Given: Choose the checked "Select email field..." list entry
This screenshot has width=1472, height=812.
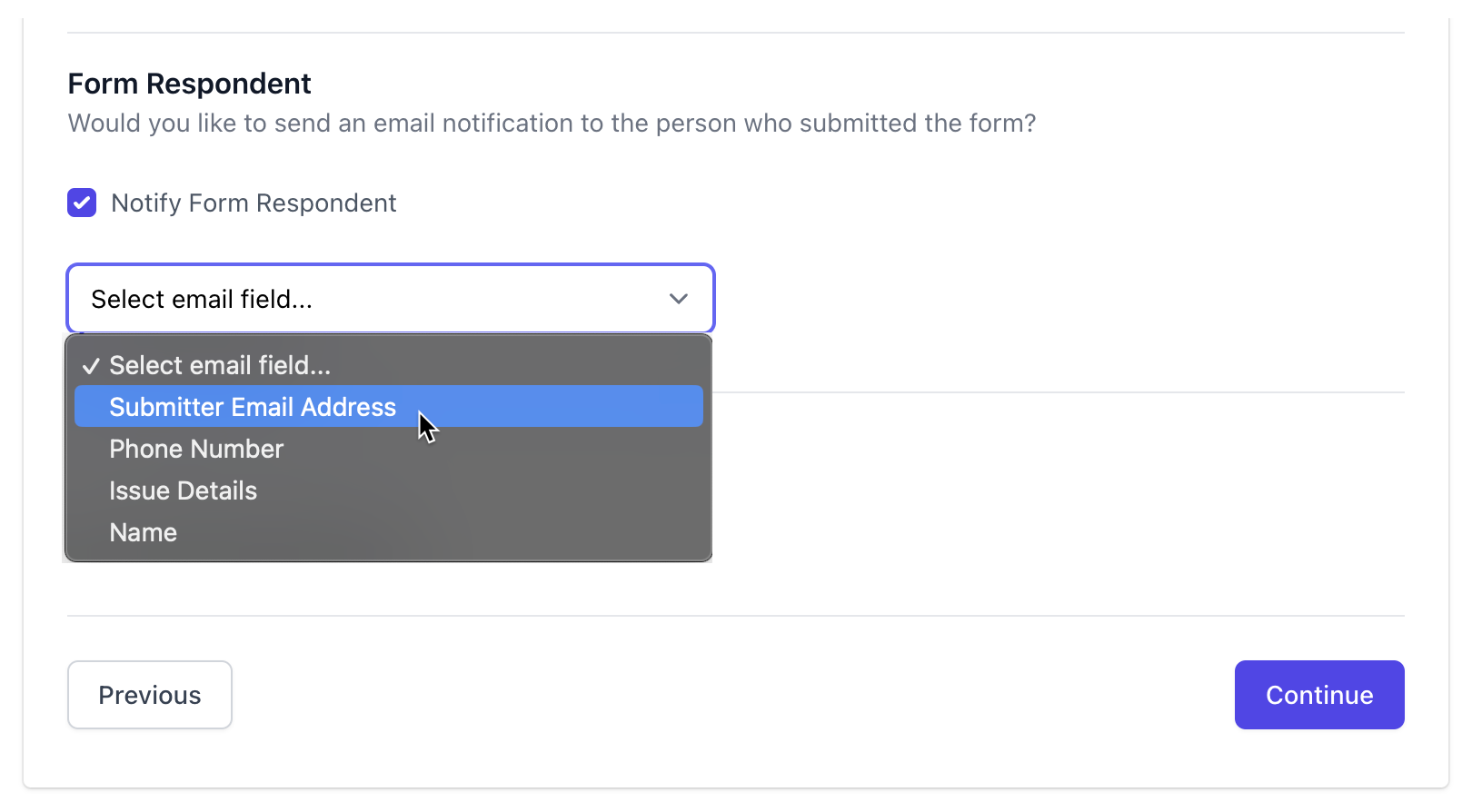Looking at the screenshot, I should 220,365.
